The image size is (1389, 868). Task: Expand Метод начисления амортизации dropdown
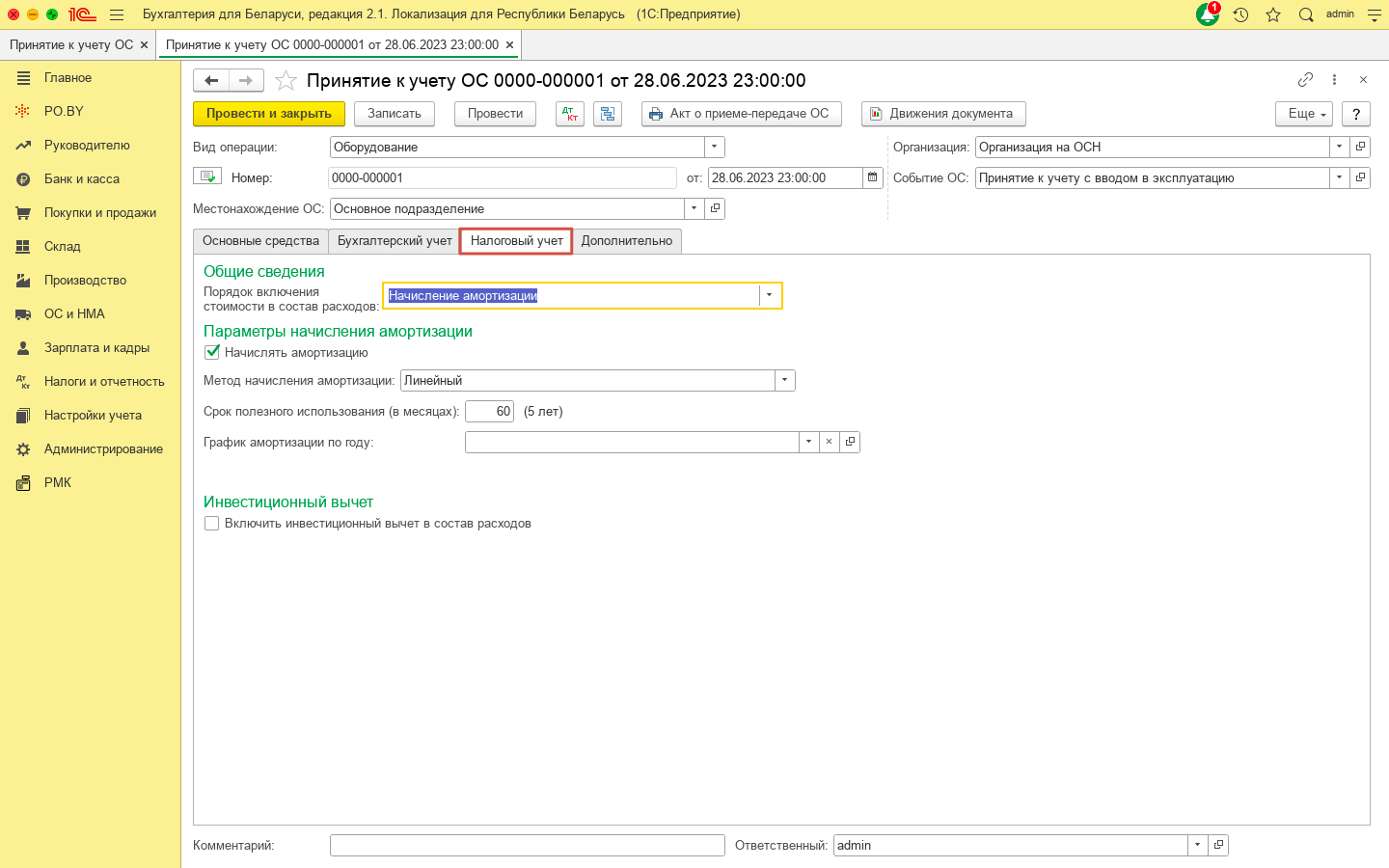click(x=785, y=380)
